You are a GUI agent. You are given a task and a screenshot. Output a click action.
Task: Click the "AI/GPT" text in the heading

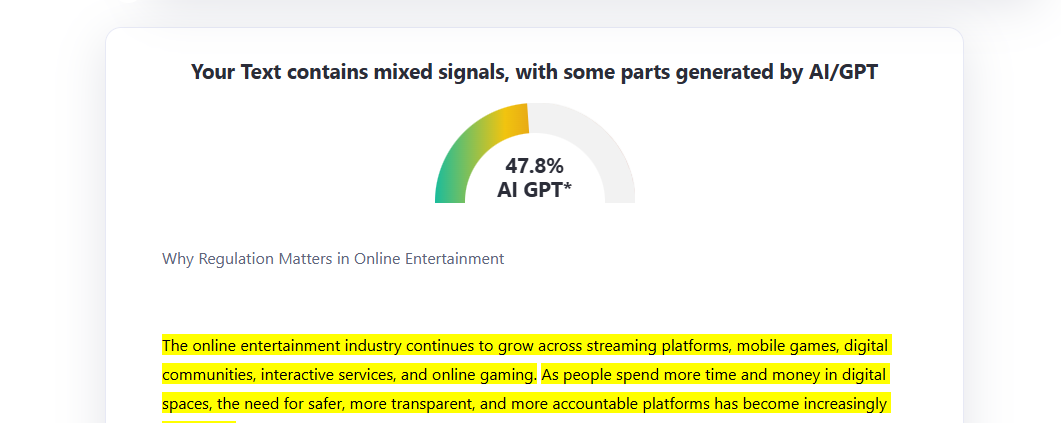[x=843, y=72]
